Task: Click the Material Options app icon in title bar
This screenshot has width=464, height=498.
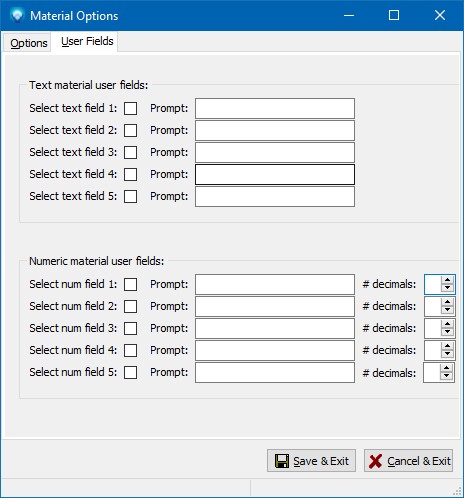Action: pyautogui.click(x=17, y=15)
